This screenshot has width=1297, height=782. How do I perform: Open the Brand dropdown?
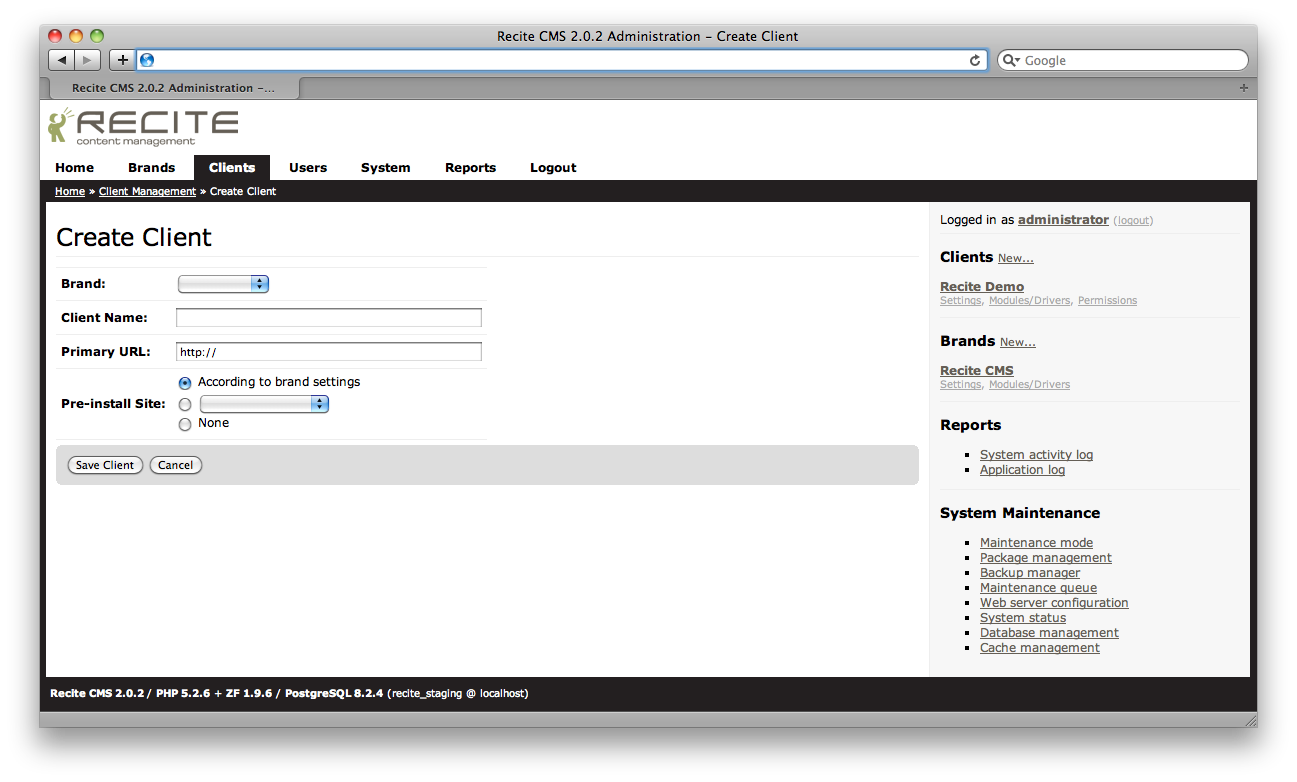point(223,284)
